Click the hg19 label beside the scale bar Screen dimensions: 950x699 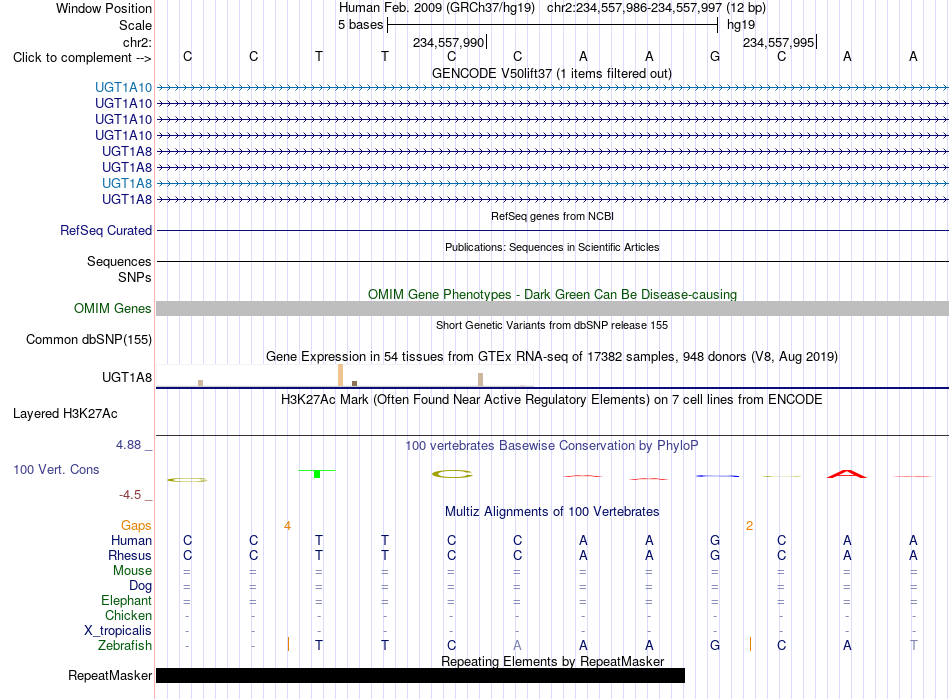point(741,25)
